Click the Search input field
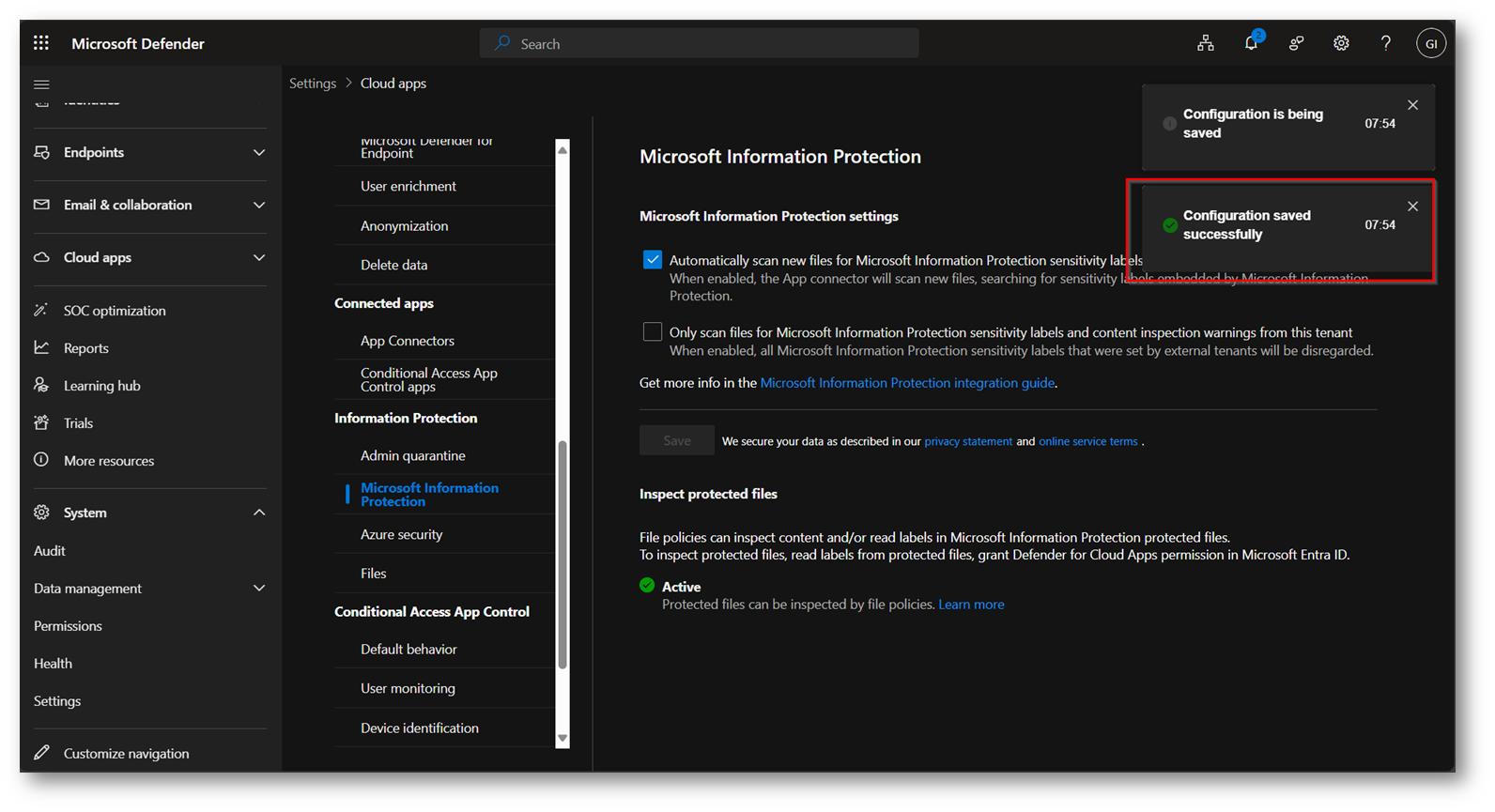 pos(700,43)
